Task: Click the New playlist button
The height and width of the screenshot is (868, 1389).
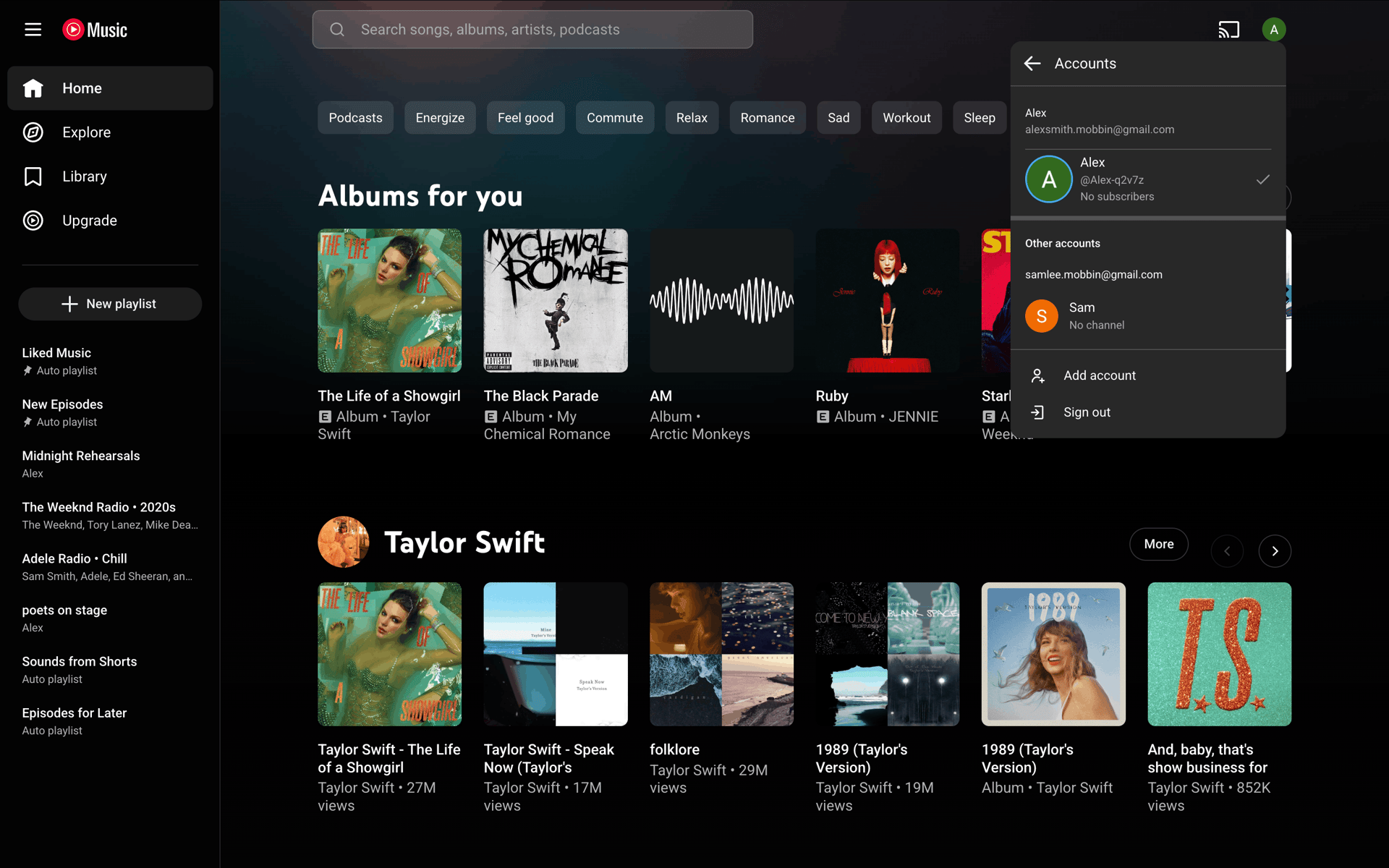Action: coord(110,304)
